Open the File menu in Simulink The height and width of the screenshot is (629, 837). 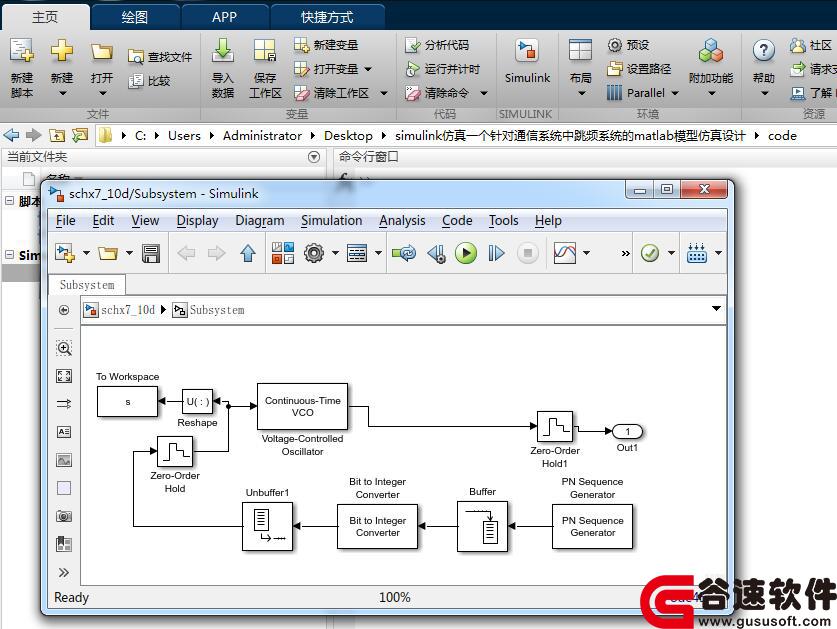pos(66,221)
